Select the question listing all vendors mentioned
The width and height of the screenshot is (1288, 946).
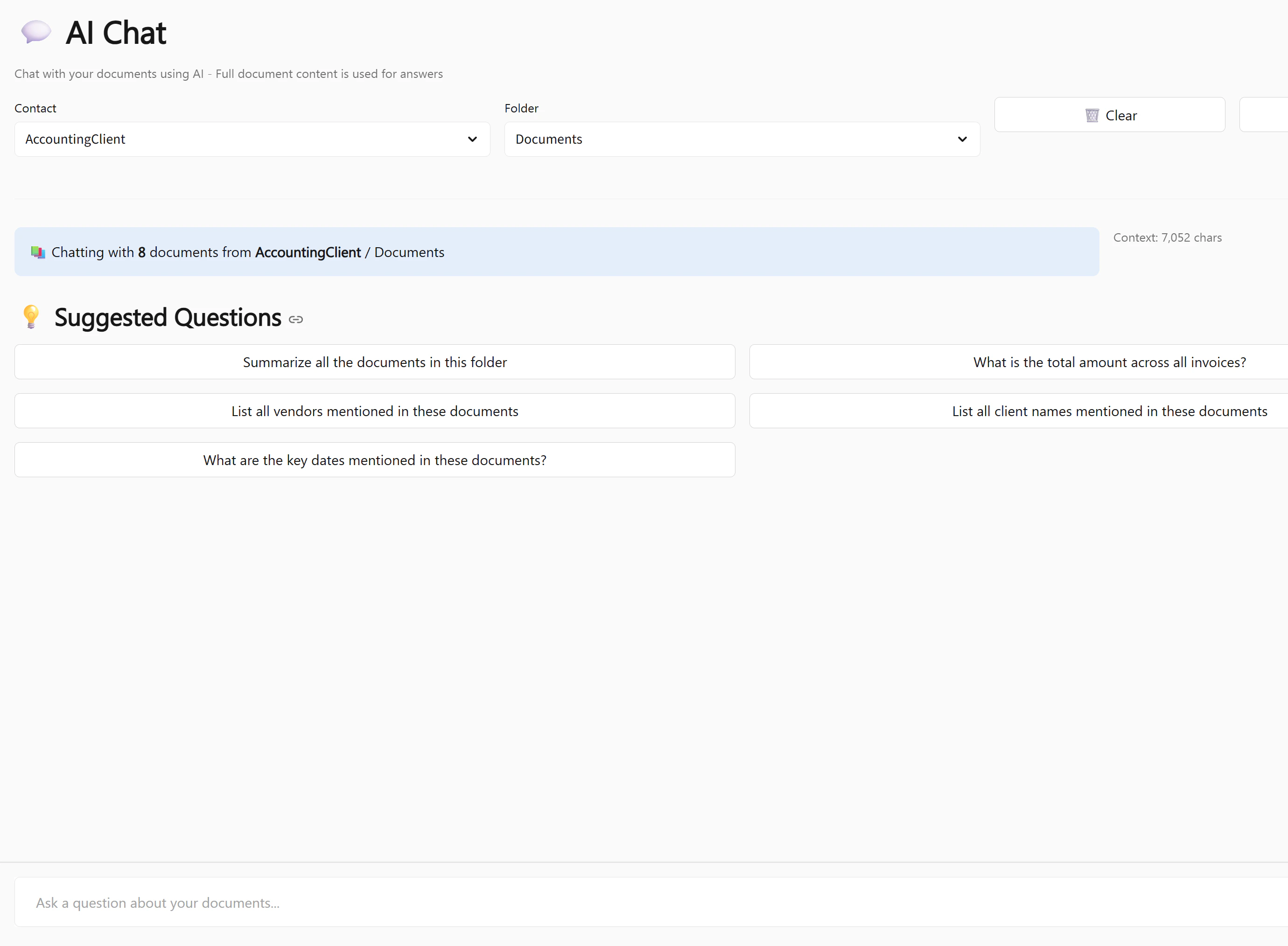374,410
